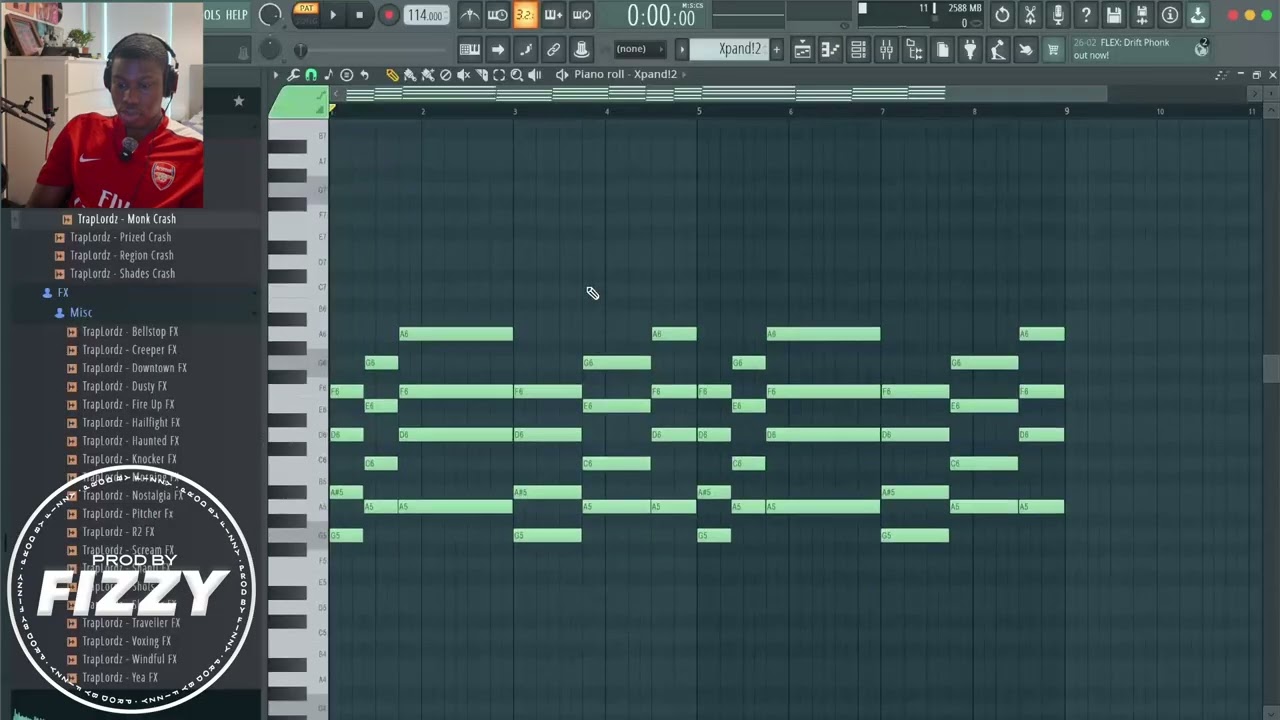1280x720 pixels.
Task: Select the selection marquee tool
Action: [x=499, y=75]
